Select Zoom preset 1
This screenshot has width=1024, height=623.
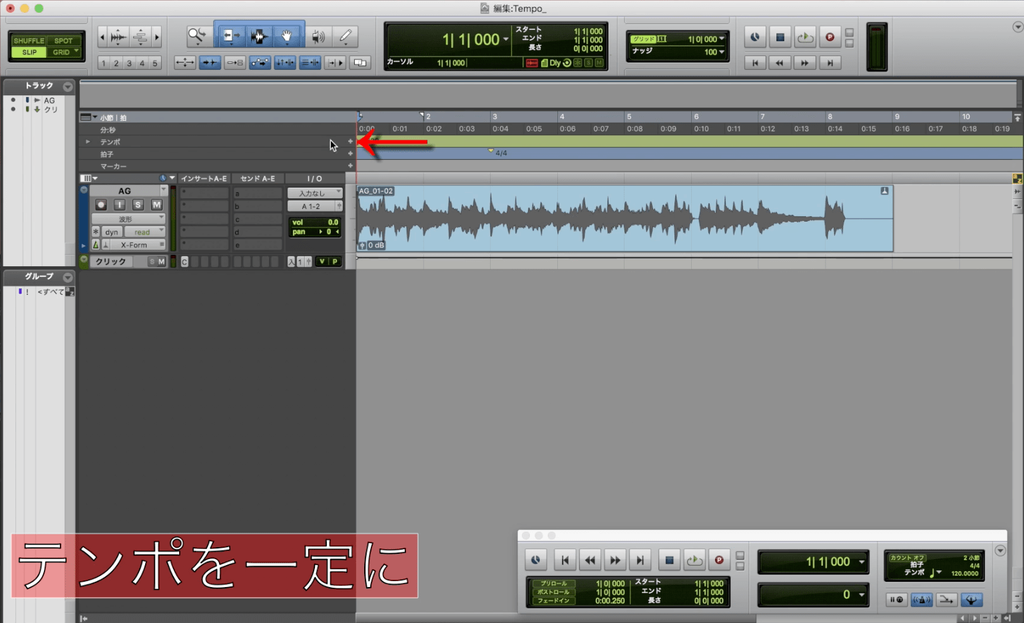pyautogui.click(x=103, y=63)
